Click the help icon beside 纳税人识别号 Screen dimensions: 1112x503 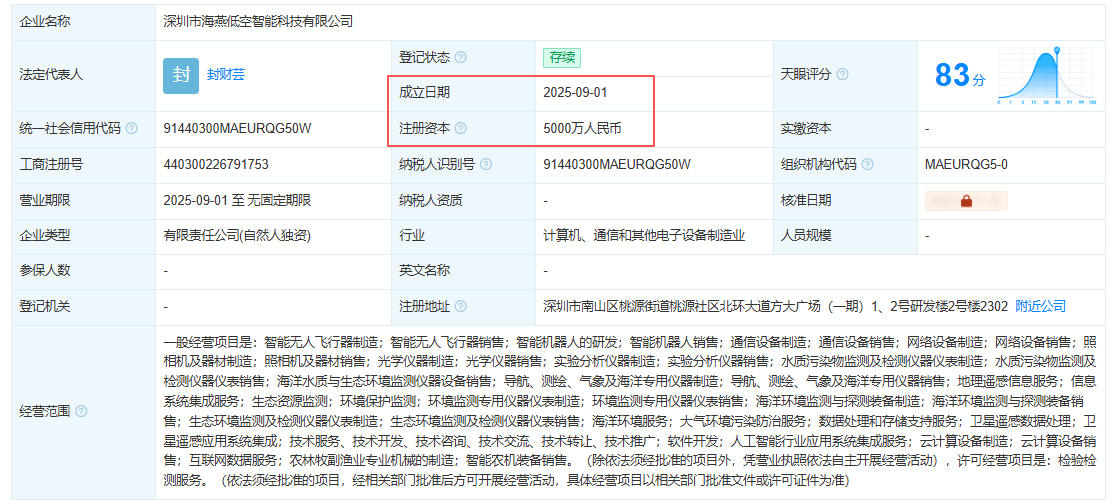point(486,165)
